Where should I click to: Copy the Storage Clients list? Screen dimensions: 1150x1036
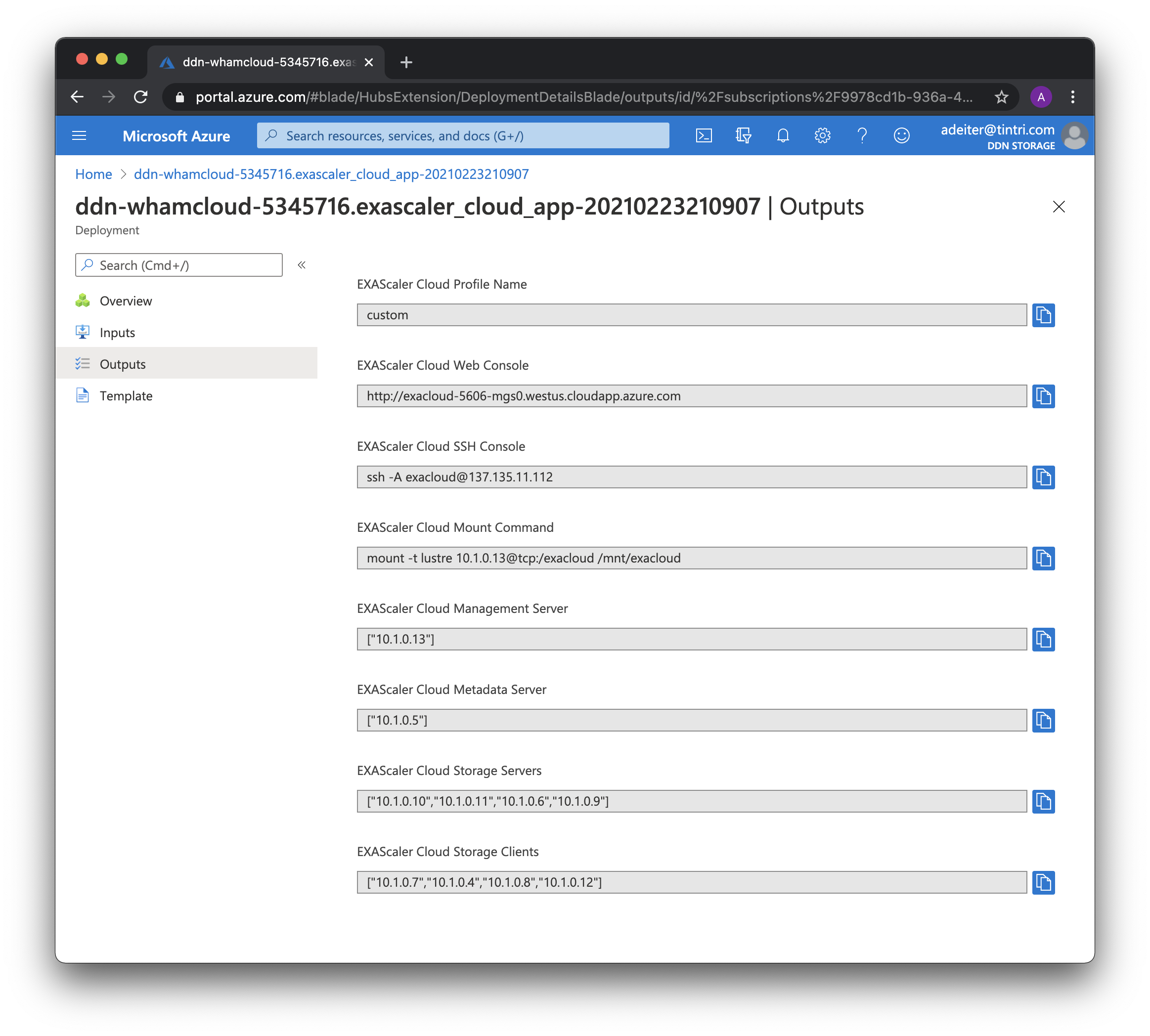pos(1043,882)
